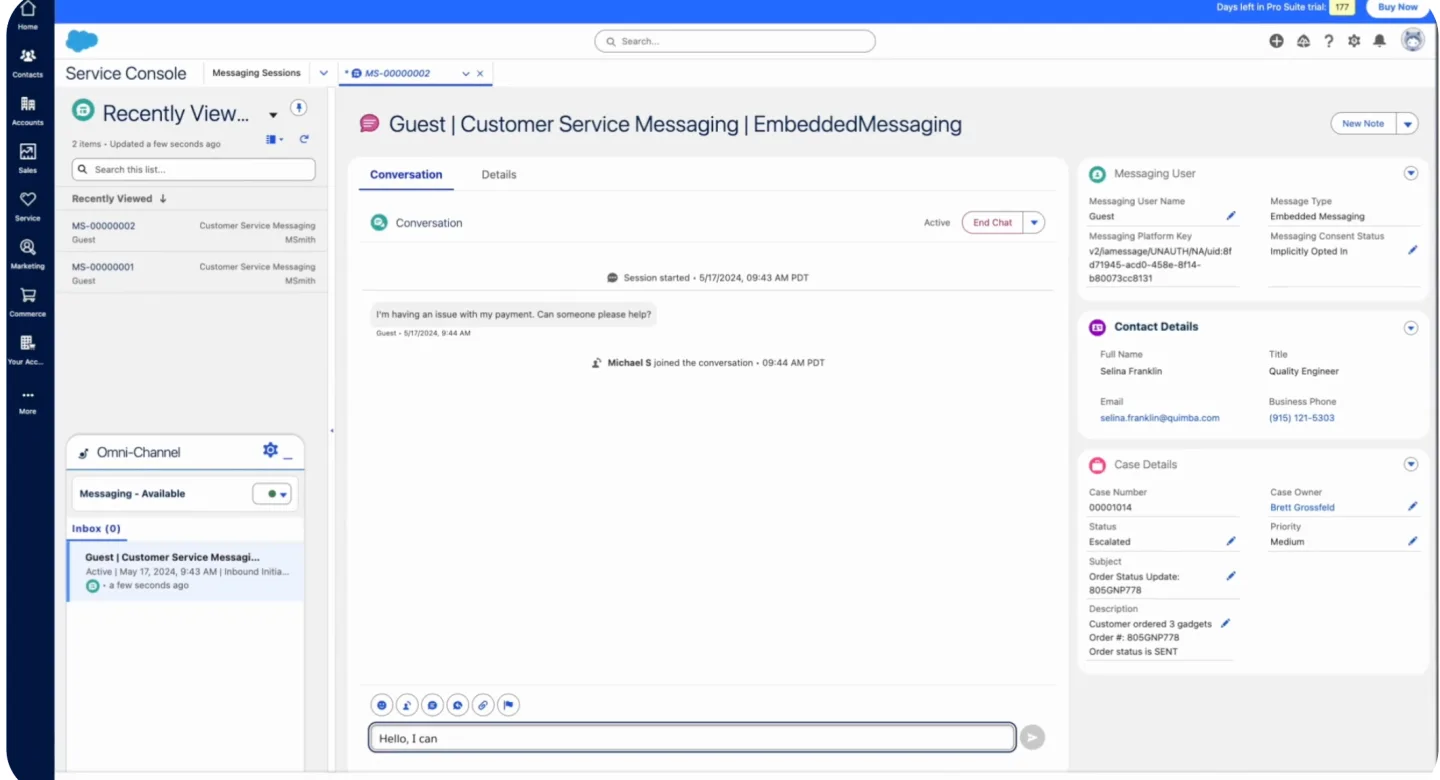This screenshot has height=780, width=1440.
Task: Close the MS-00000002 workspace tab
Action: (x=480, y=74)
